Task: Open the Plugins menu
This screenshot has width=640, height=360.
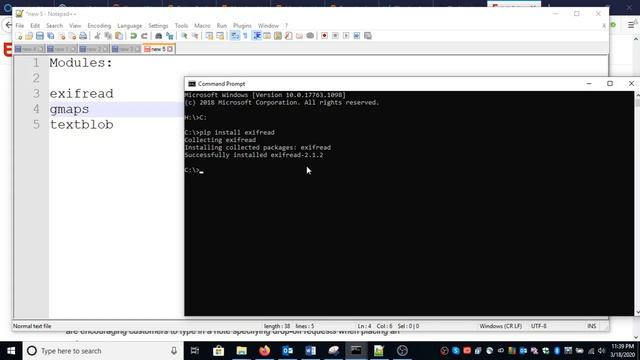Action: point(242,26)
